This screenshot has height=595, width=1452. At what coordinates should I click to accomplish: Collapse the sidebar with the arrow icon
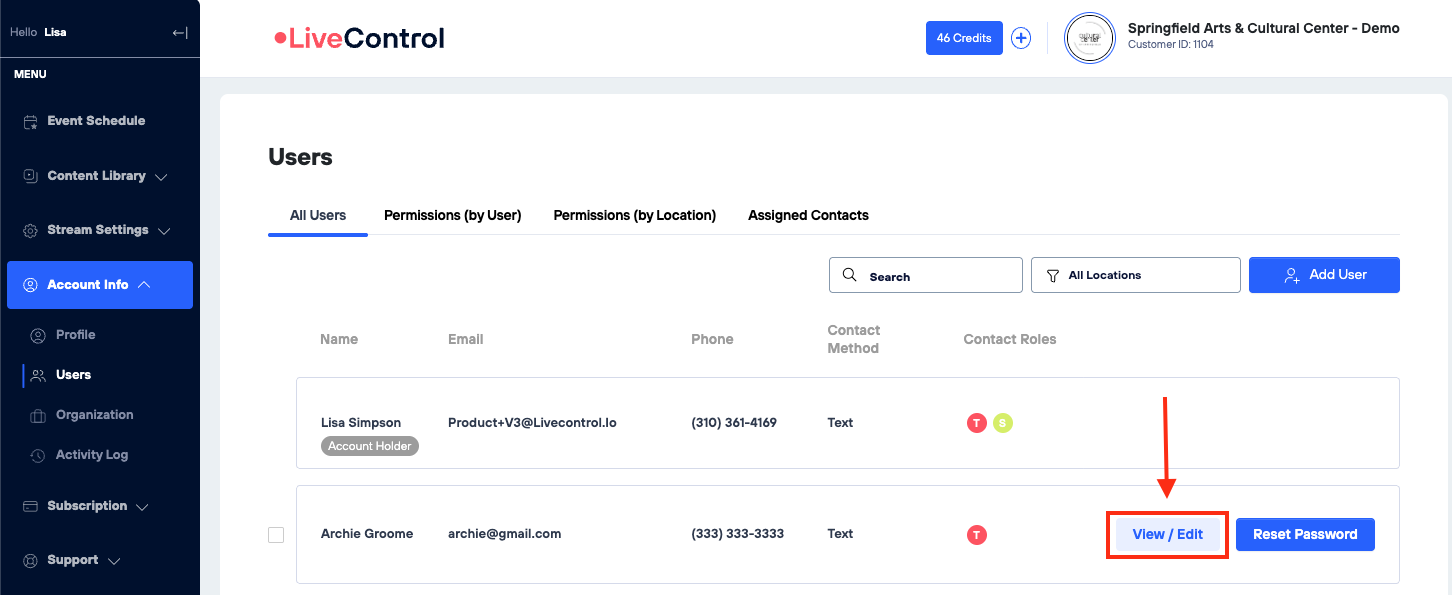pos(180,33)
